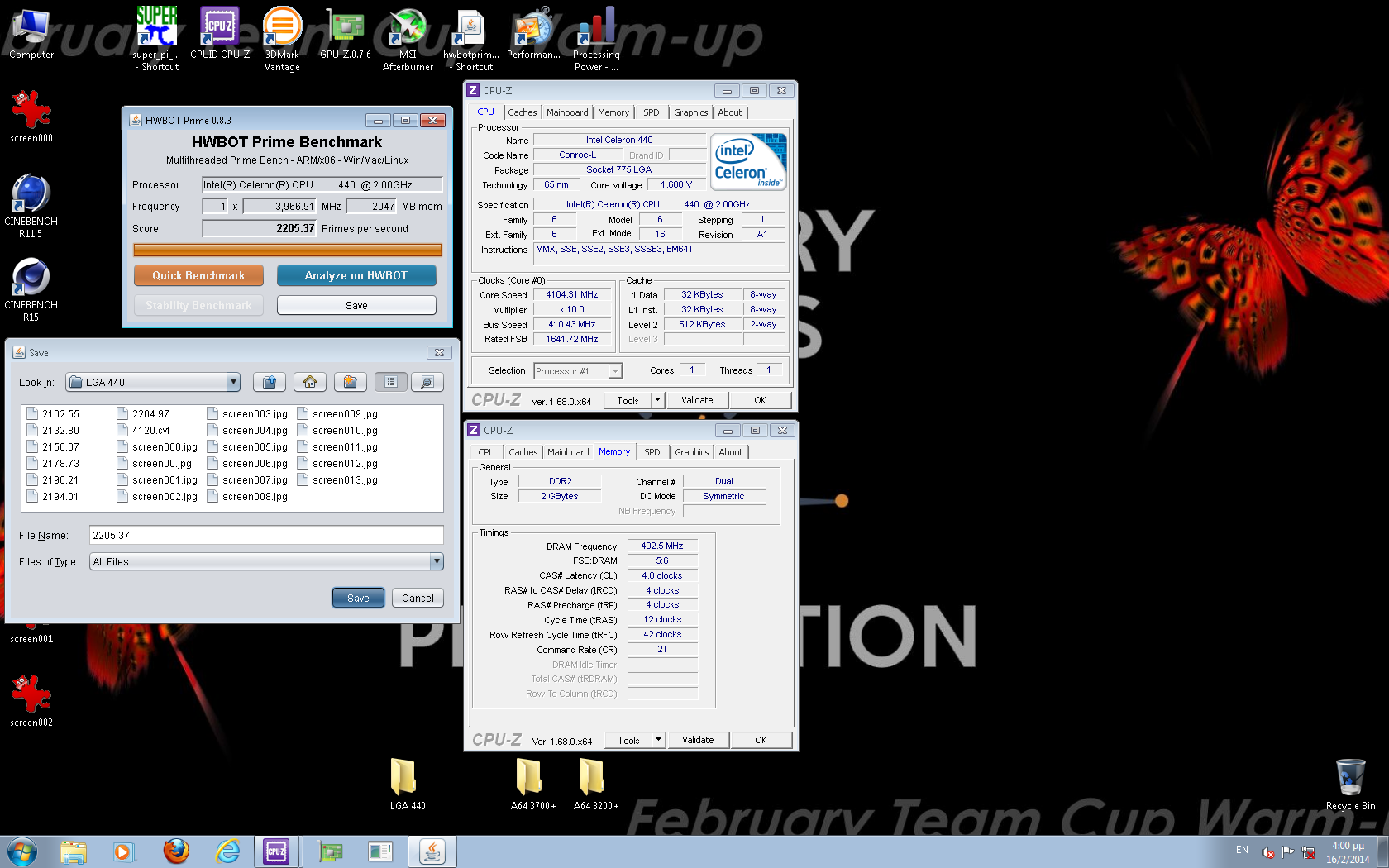Open the Performance monitor desktop icon

point(533,34)
